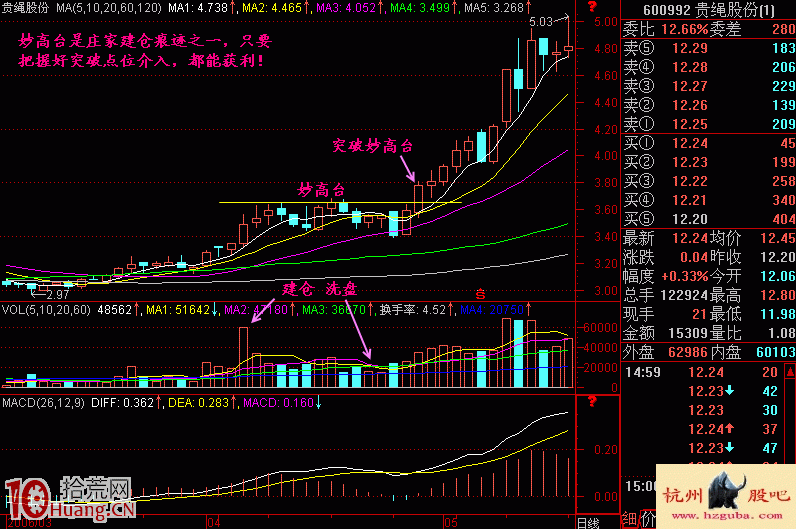
Task: Click the 幅度 +0.33% percentage
Action: point(685,276)
